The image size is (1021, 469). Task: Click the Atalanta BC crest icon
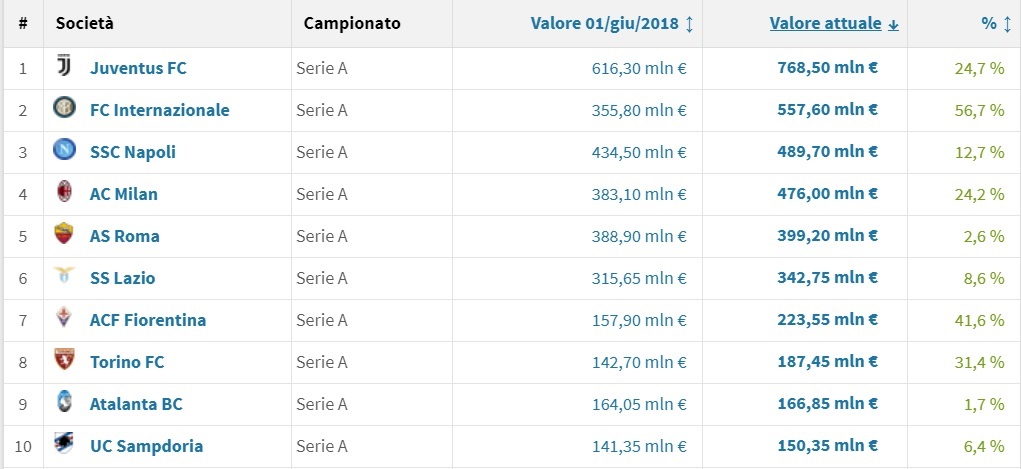pos(65,404)
